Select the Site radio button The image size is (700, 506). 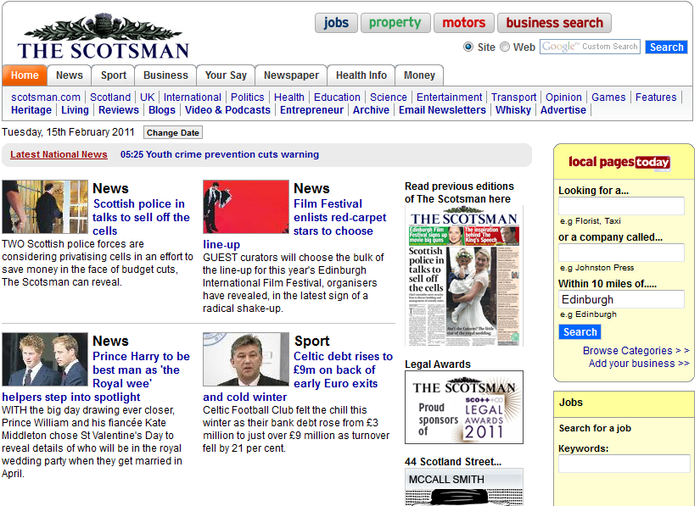(468, 46)
